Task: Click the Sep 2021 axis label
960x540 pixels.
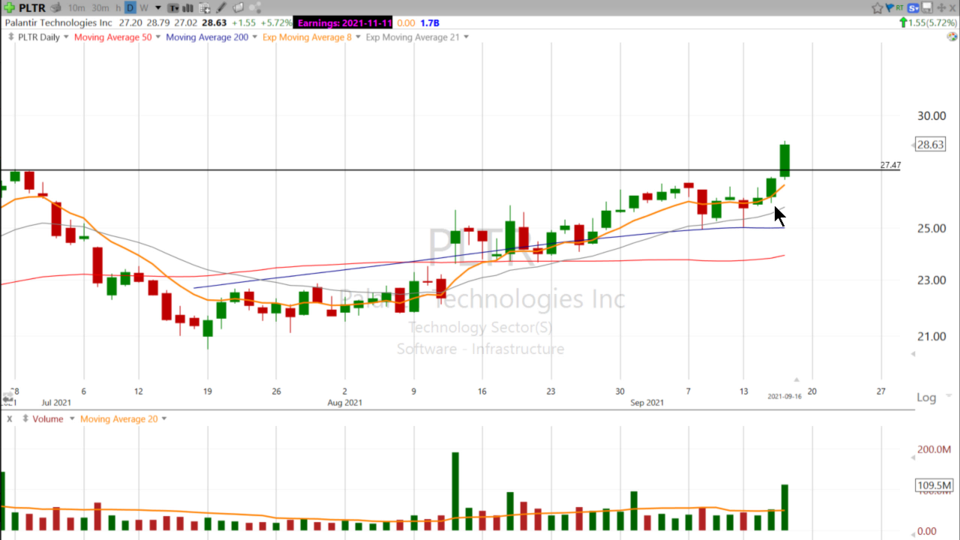Action: (x=647, y=403)
